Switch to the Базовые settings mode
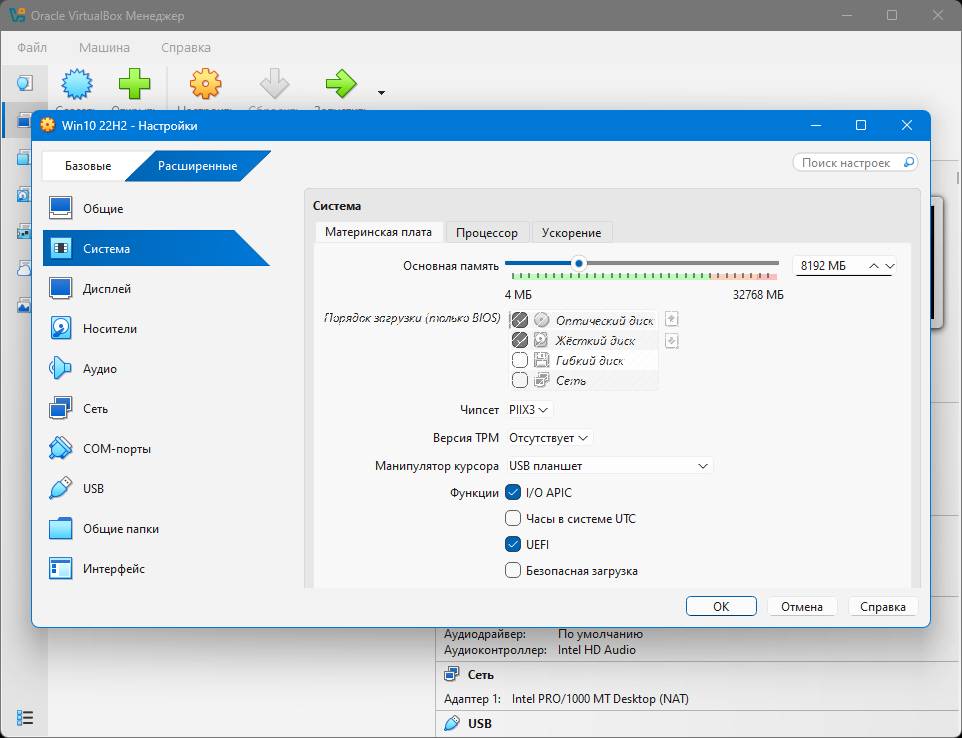The width and height of the screenshot is (962, 738). (88, 166)
